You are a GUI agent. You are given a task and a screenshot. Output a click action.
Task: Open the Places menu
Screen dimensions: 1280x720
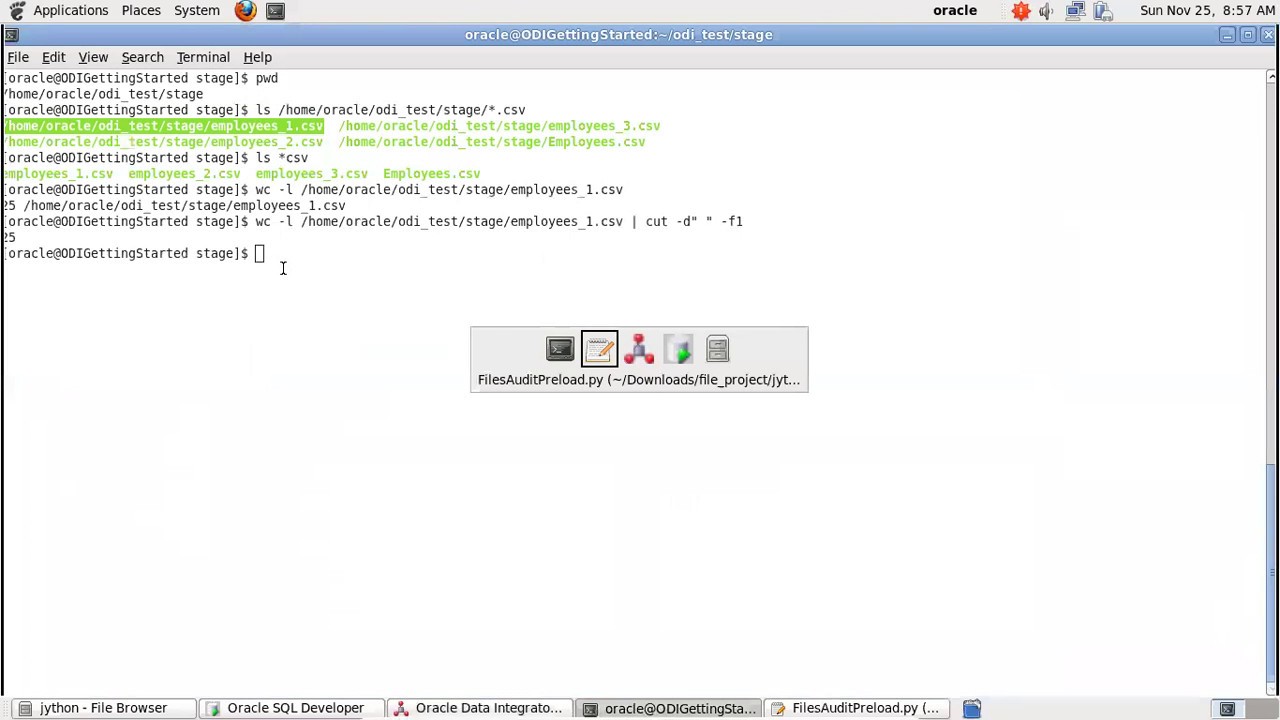click(141, 11)
